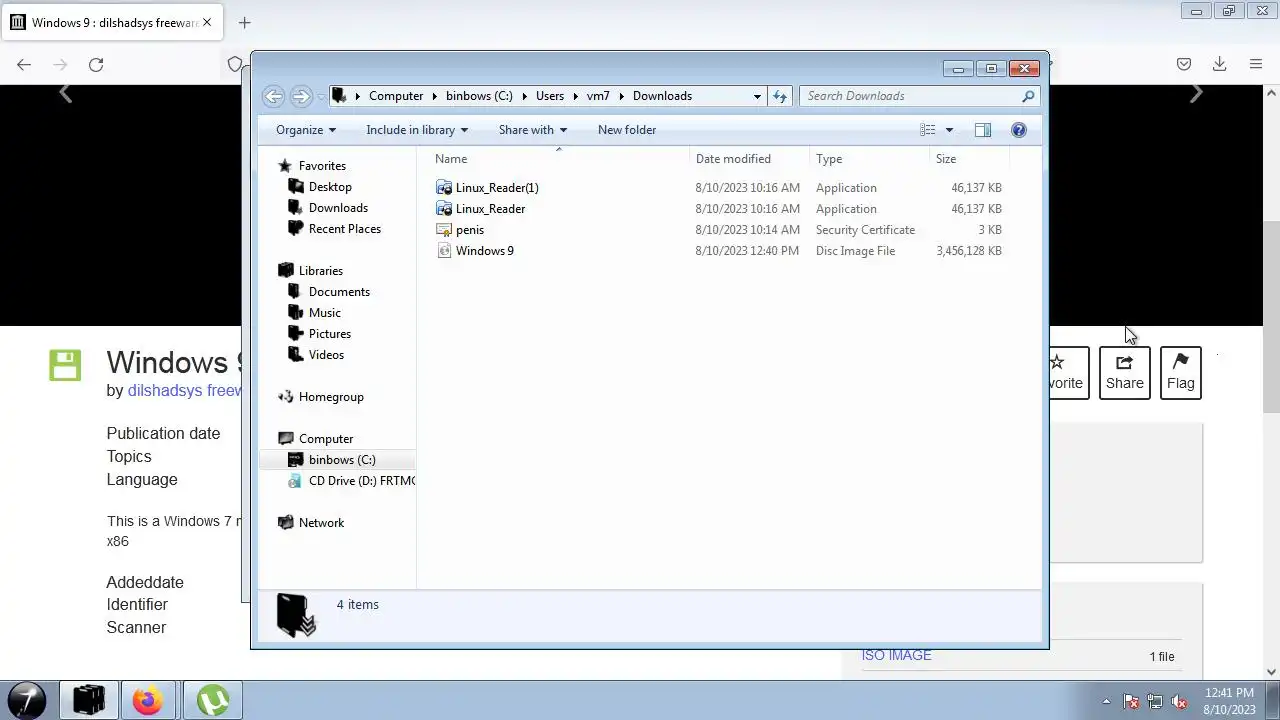Sort files by Date modified column
This screenshot has height=720, width=1280.
(x=750, y=159)
